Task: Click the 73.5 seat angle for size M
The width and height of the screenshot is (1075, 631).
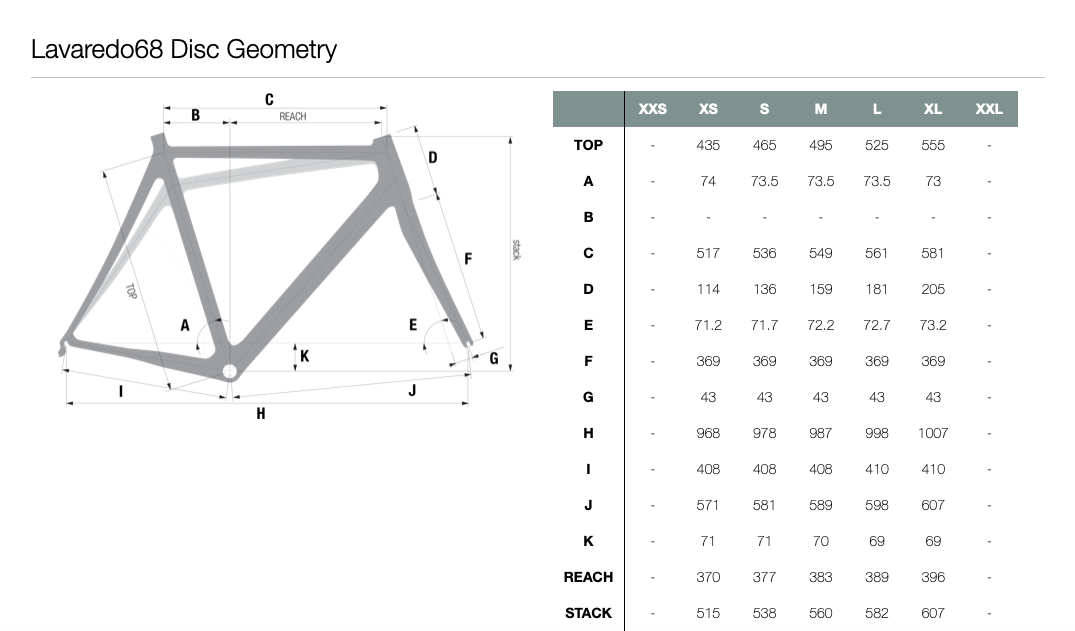Action: [x=821, y=181]
